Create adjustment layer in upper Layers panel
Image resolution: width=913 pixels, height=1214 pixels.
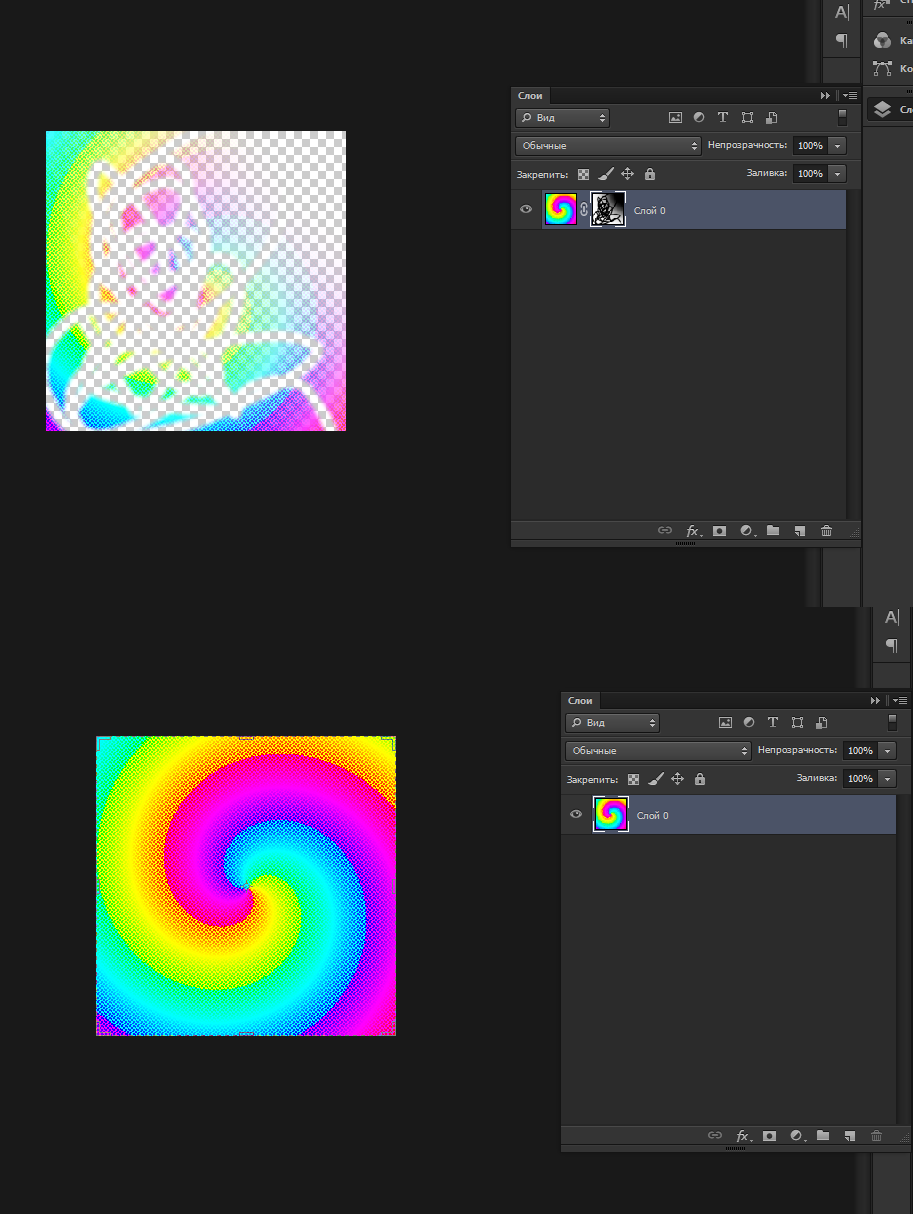(746, 531)
